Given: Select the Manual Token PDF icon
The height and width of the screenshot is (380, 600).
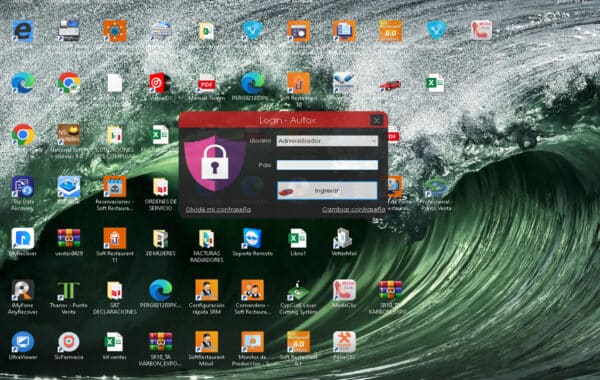Looking at the screenshot, I should point(207,87).
